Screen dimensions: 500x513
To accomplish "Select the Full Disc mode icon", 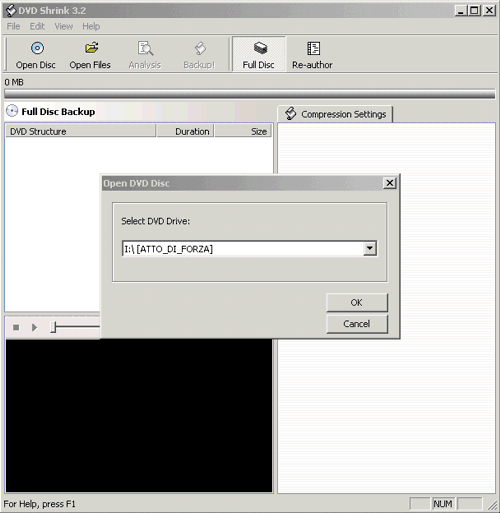I will pos(260,48).
